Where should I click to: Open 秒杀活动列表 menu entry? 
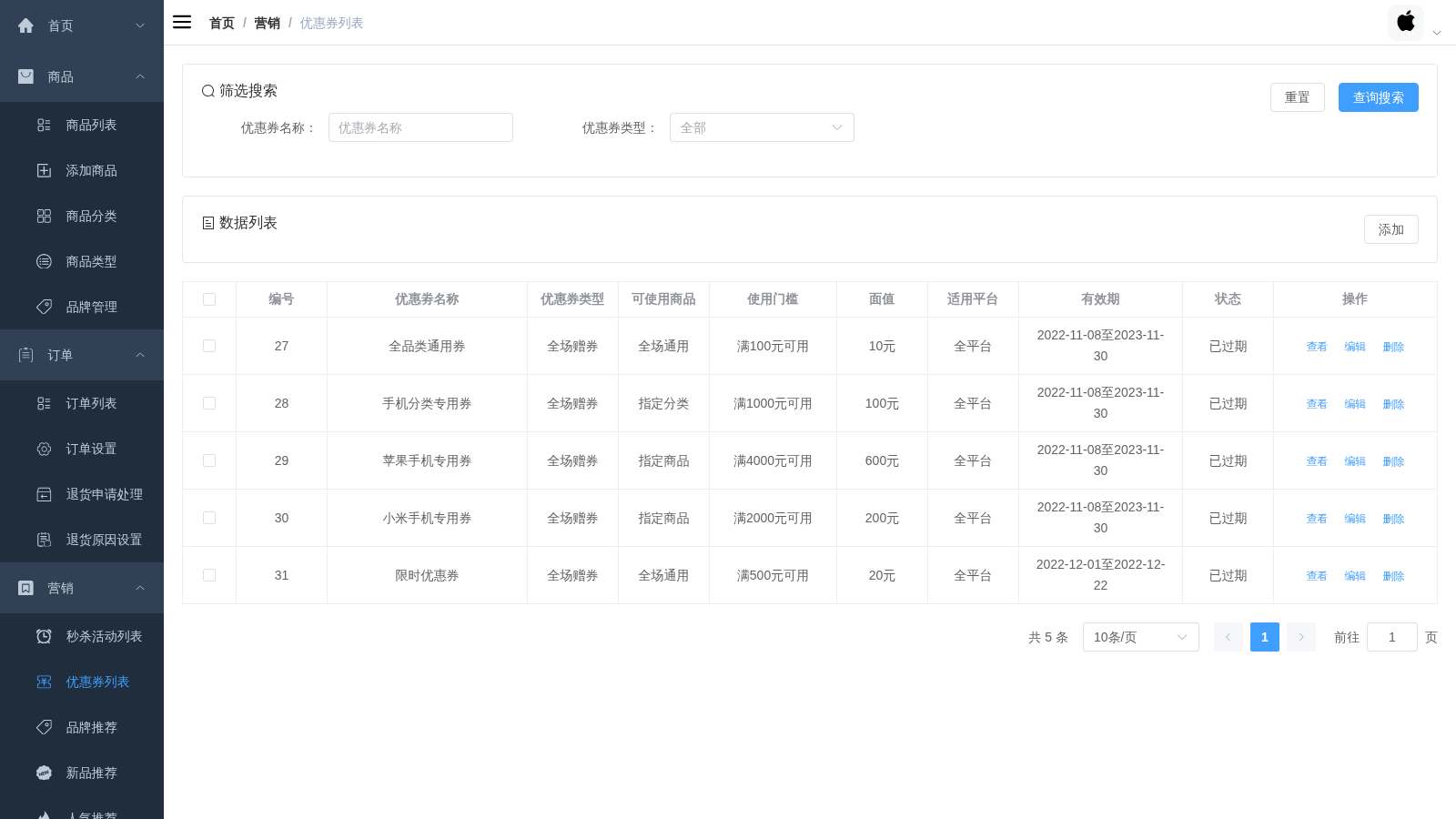[82, 636]
